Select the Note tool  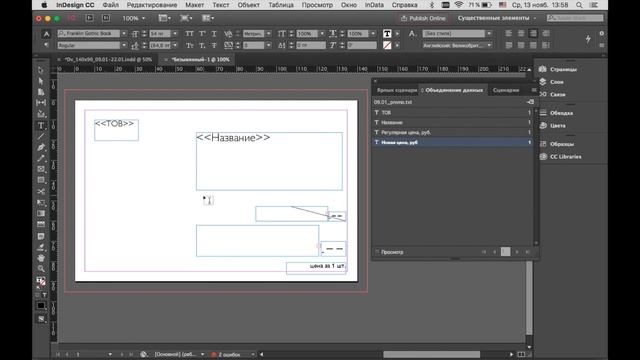coord(41,236)
